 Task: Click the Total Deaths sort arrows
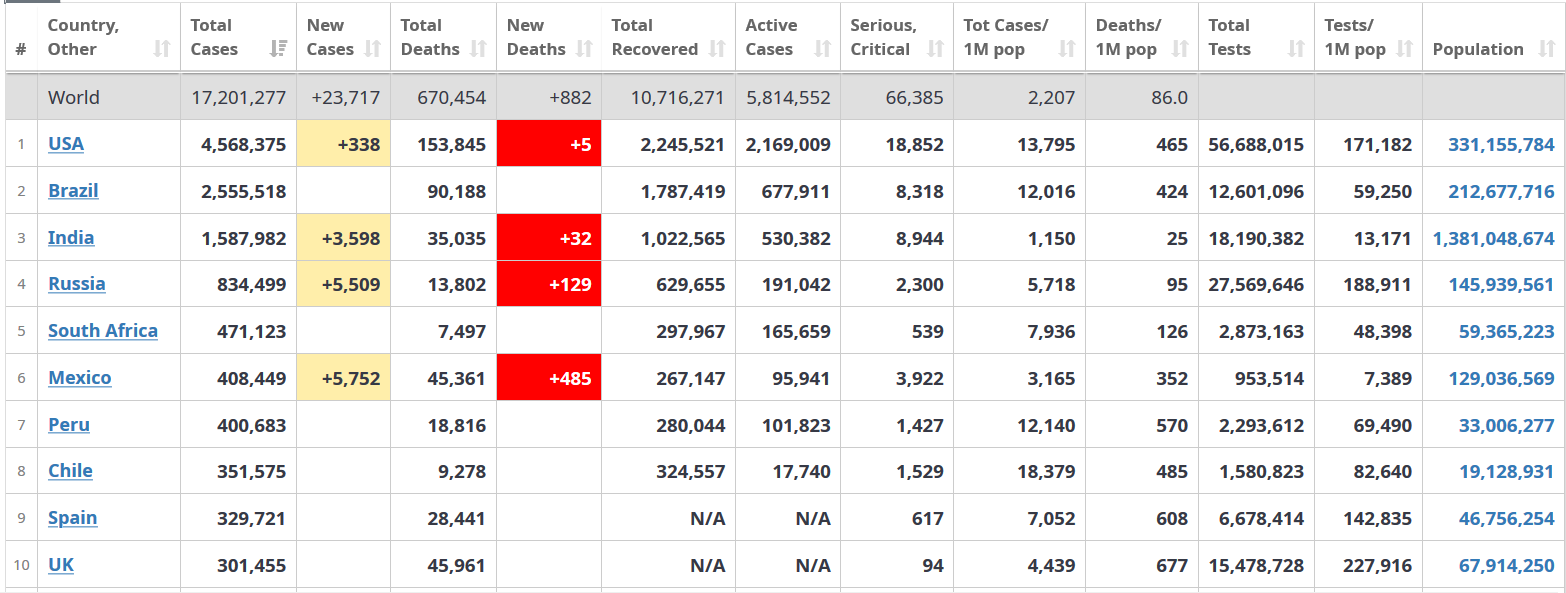[x=478, y=49]
